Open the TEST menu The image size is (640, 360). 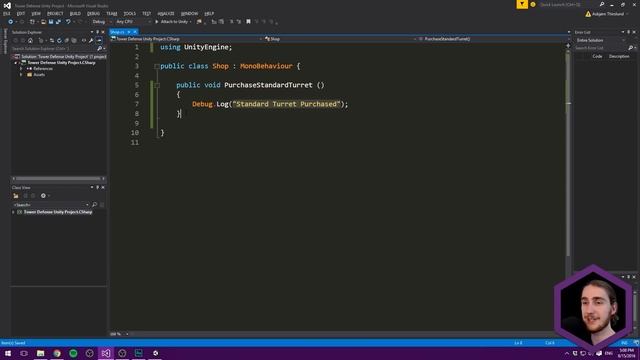pos(147,13)
